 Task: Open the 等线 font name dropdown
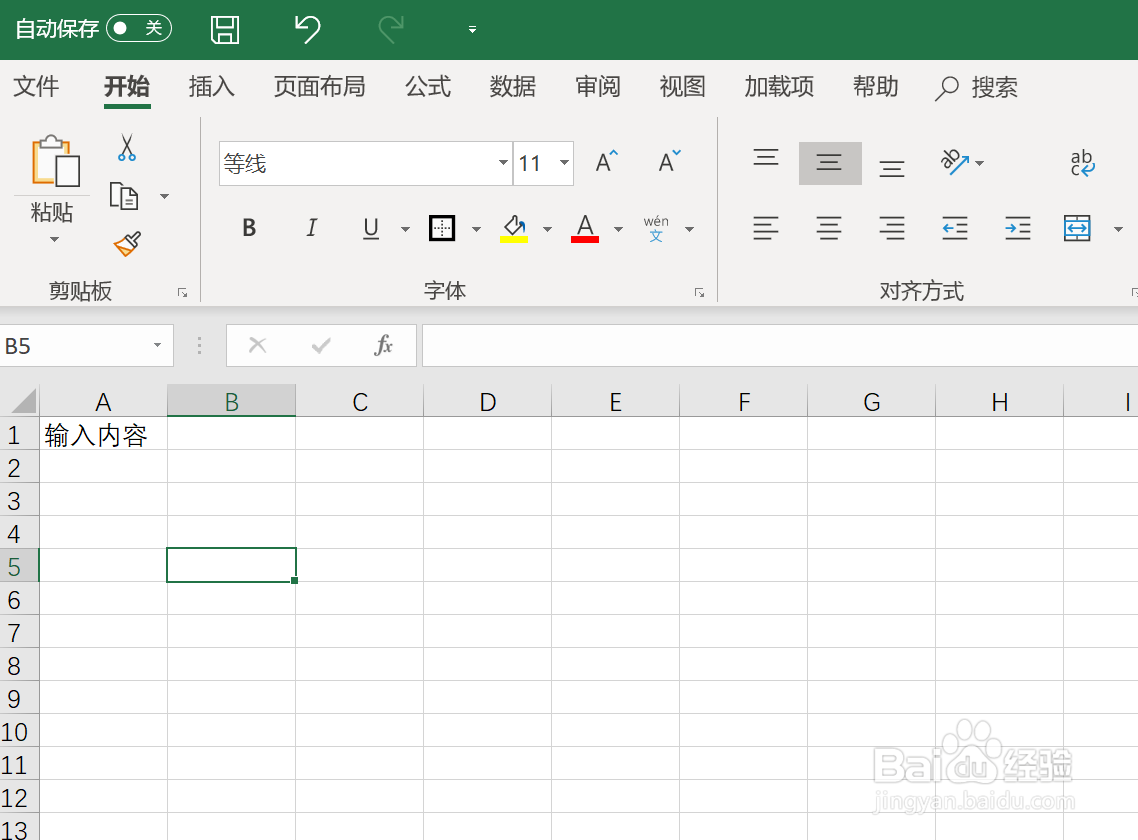coord(503,163)
